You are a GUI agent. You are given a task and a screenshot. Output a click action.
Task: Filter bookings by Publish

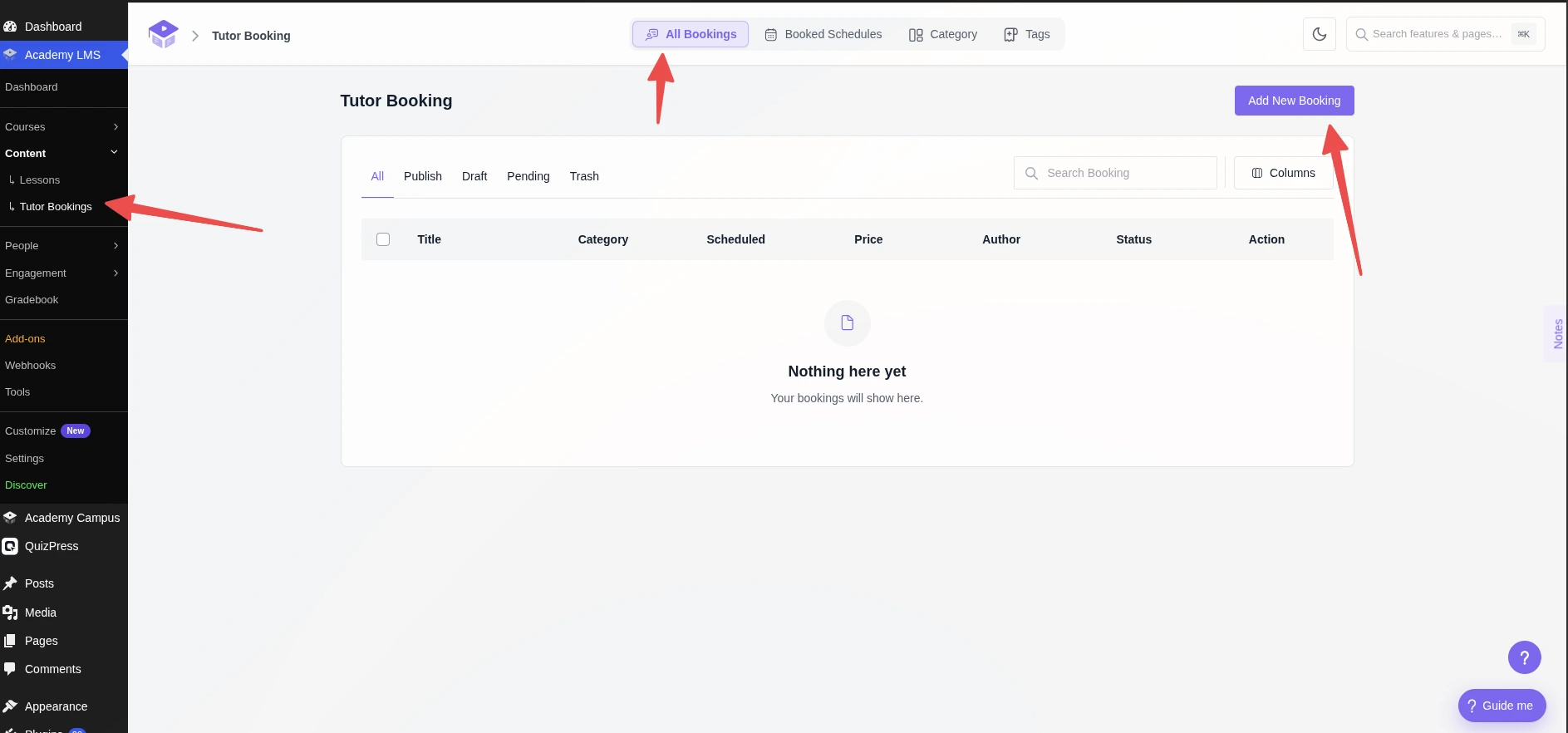point(423,176)
